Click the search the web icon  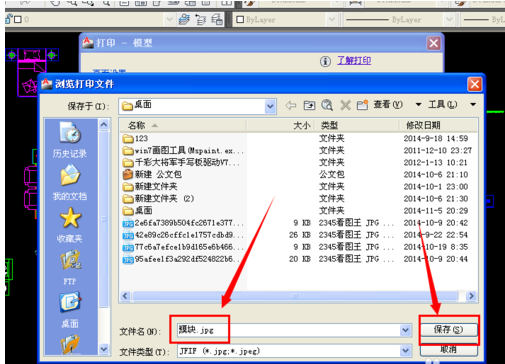(327, 105)
